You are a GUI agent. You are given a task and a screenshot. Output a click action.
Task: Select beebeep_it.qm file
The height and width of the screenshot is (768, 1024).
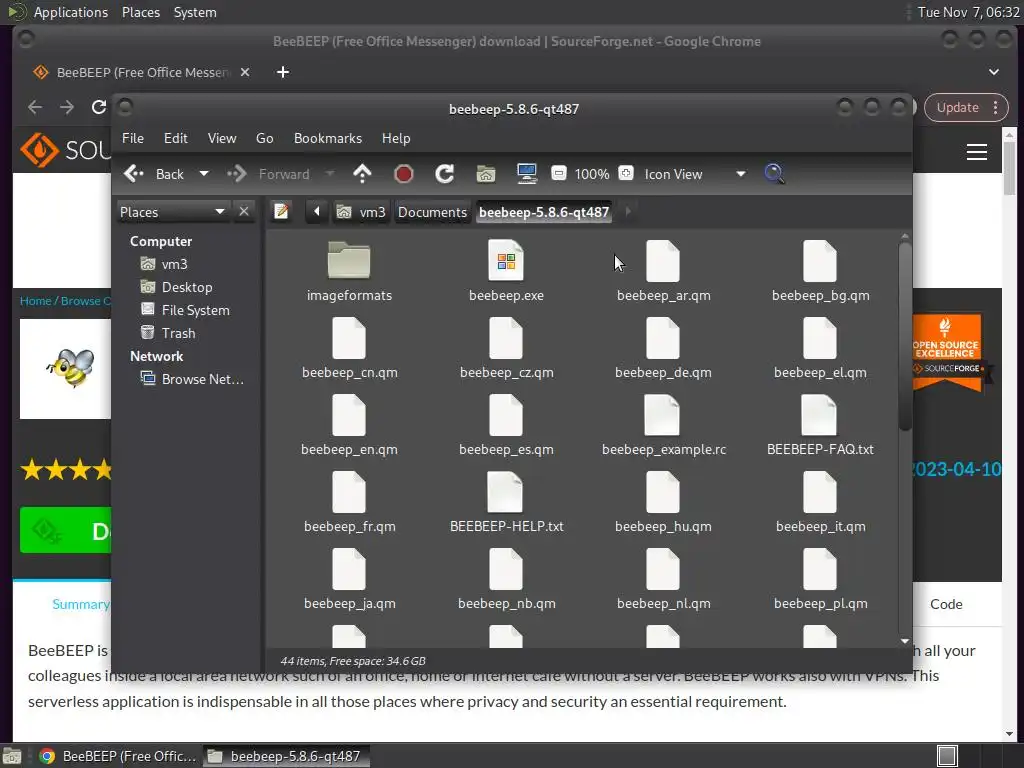tap(820, 502)
